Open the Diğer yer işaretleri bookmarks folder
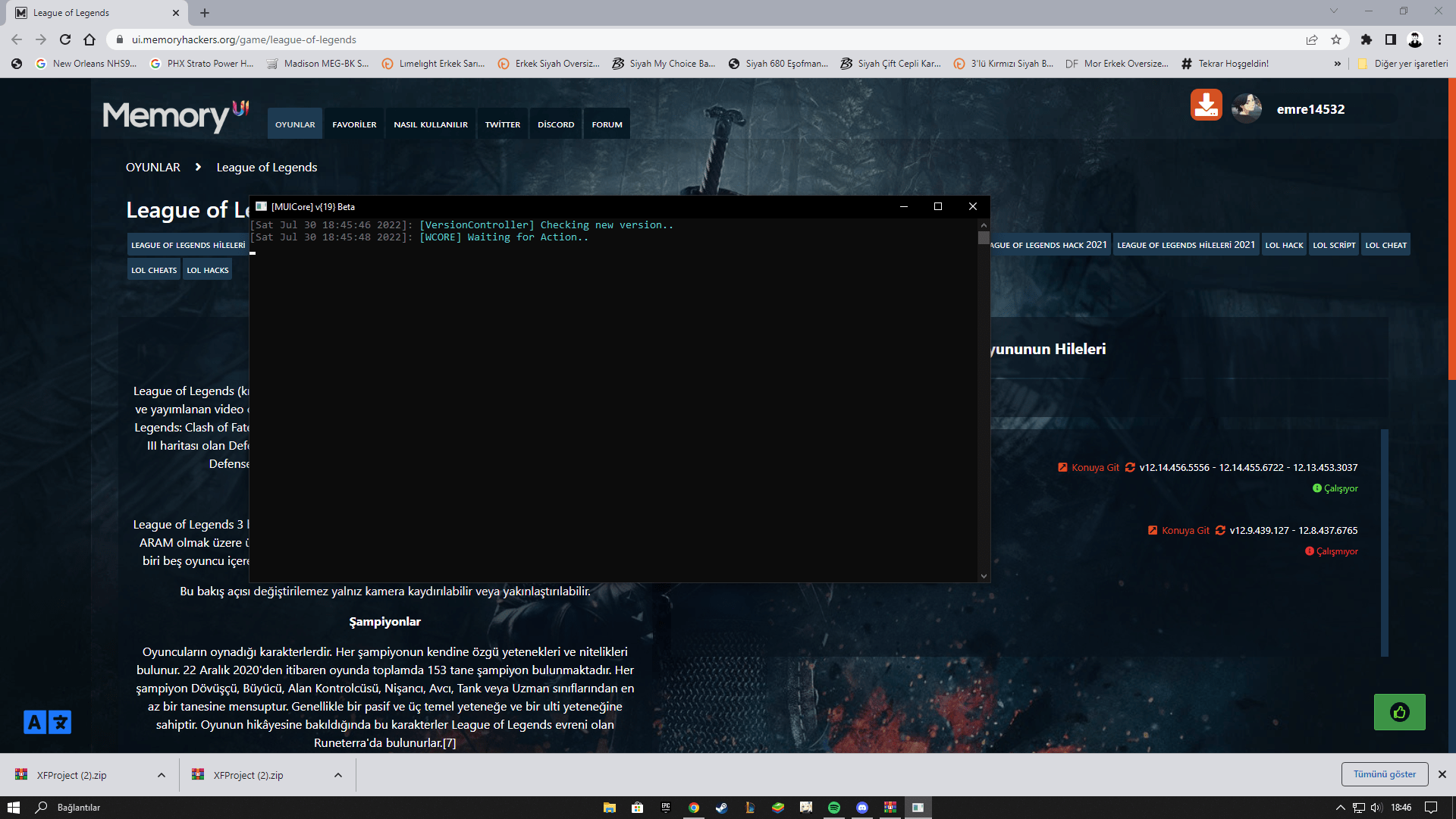 (1403, 64)
